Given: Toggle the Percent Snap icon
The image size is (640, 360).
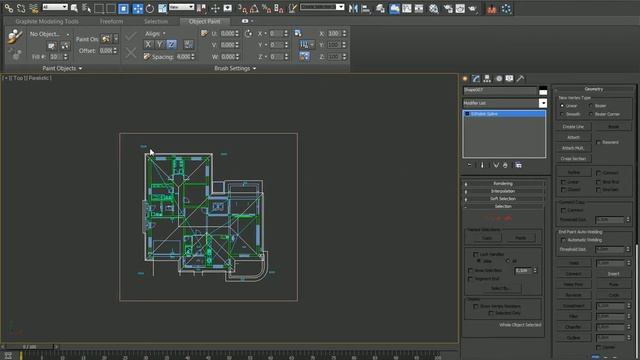Looking at the screenshot, I should (x=267, y=8).
